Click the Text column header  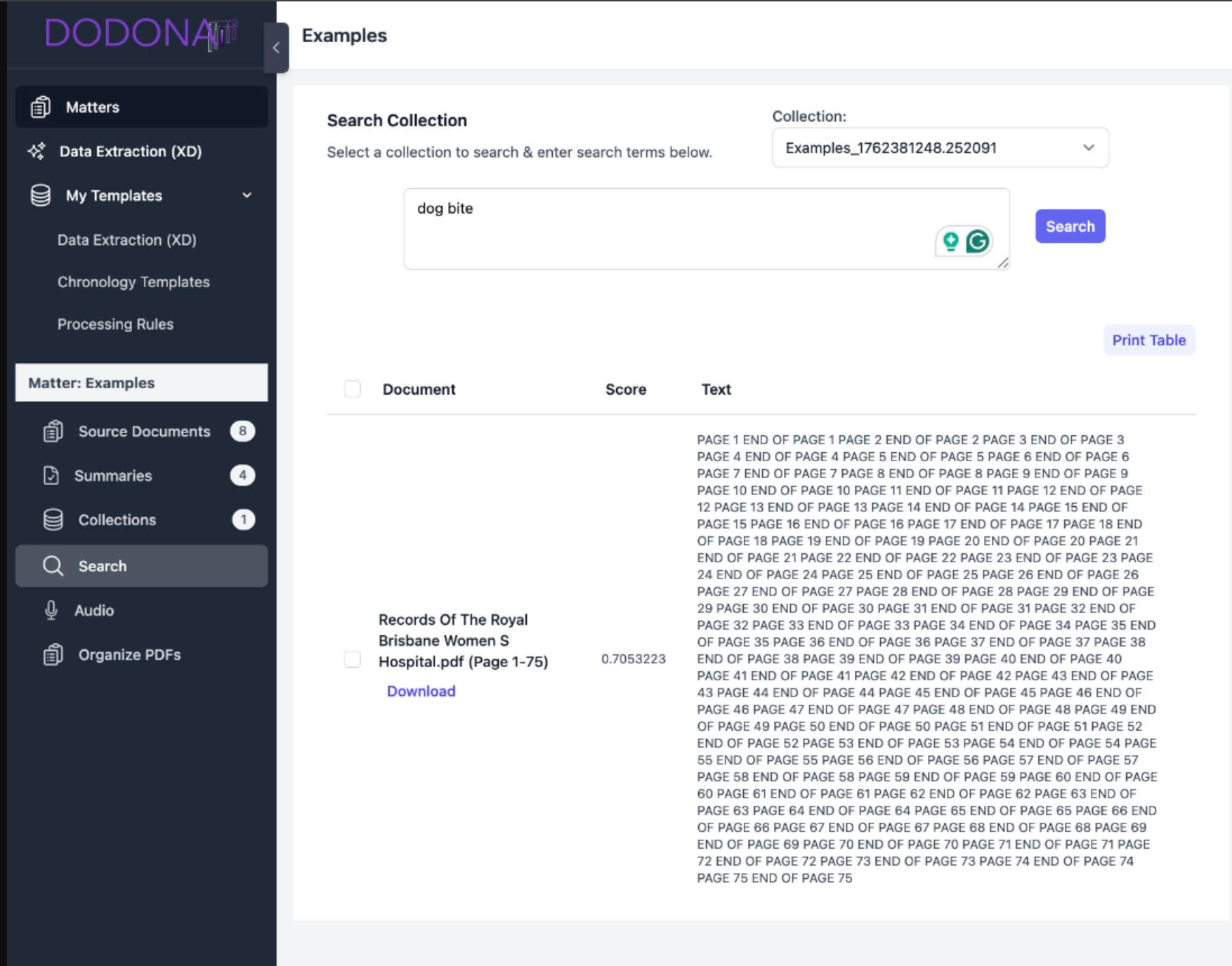tap(716, 389)
